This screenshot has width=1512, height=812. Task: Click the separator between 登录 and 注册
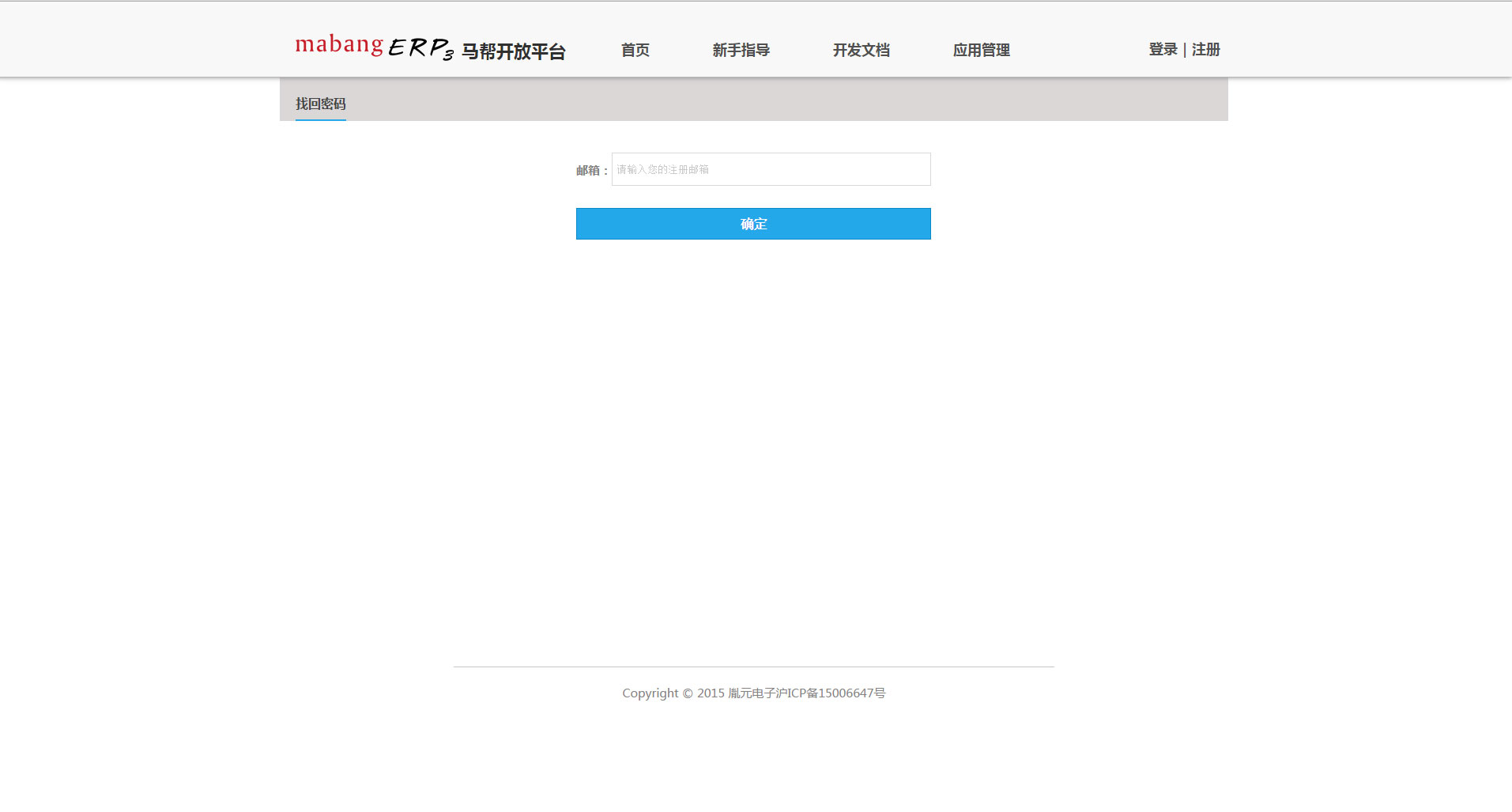pyautogui.click(x=1184, y=50)
